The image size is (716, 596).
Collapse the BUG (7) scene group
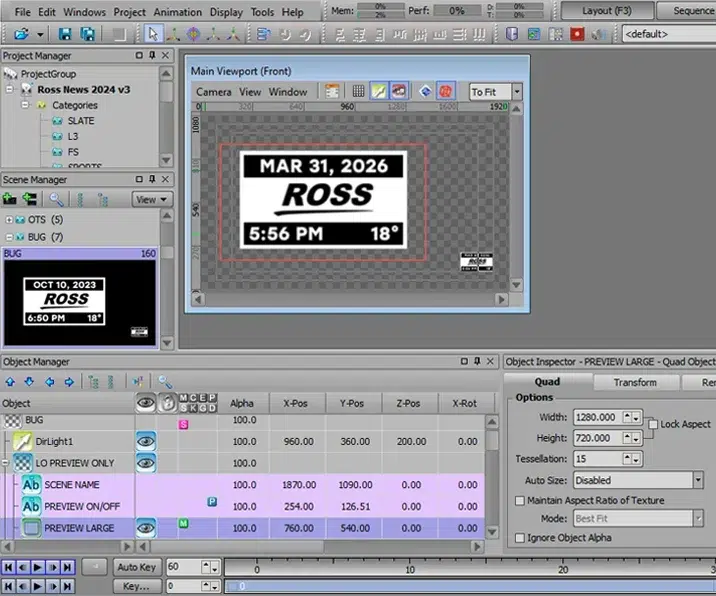coord(9,237)
